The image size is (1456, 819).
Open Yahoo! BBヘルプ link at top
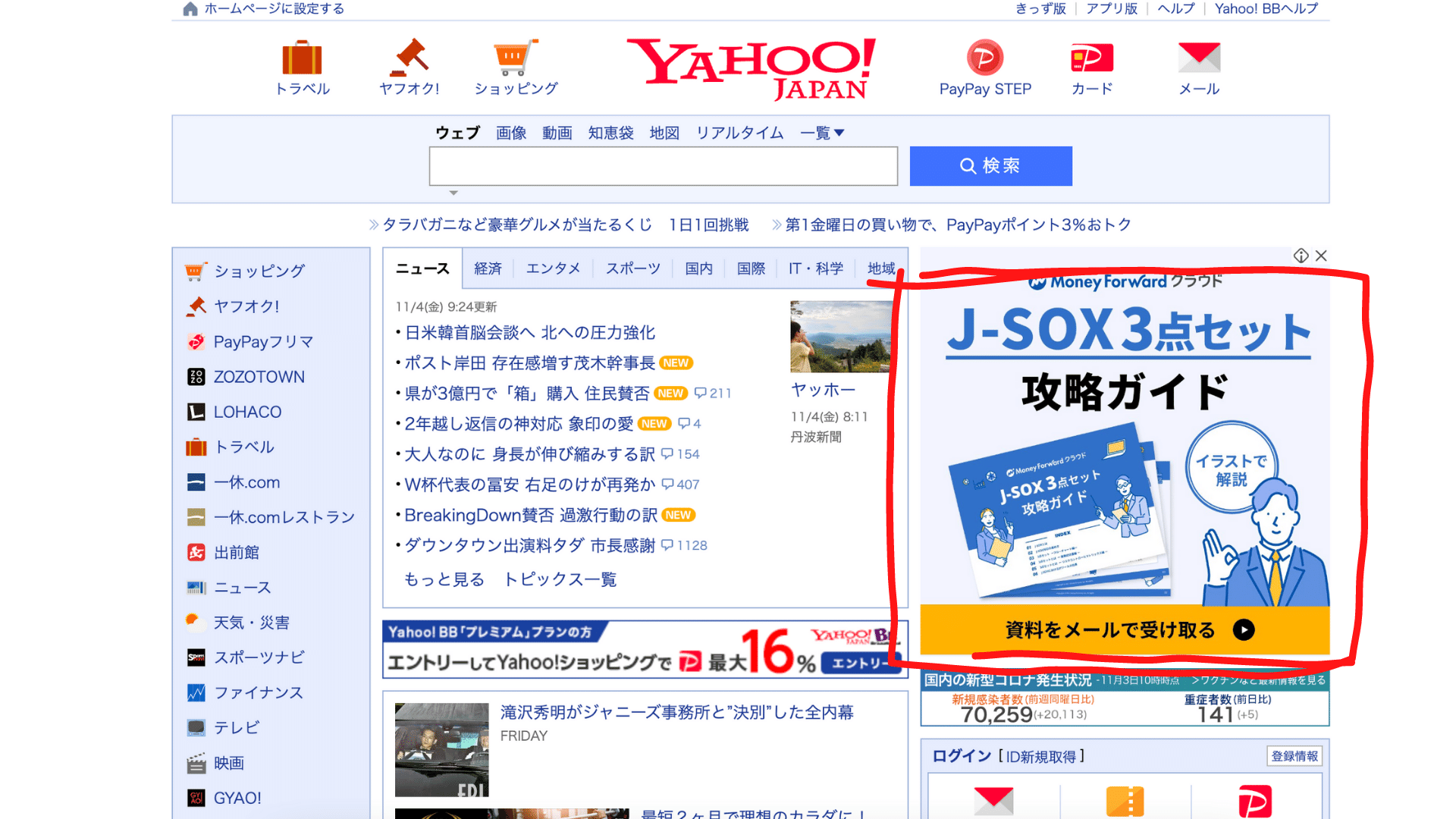[1266, 8]
